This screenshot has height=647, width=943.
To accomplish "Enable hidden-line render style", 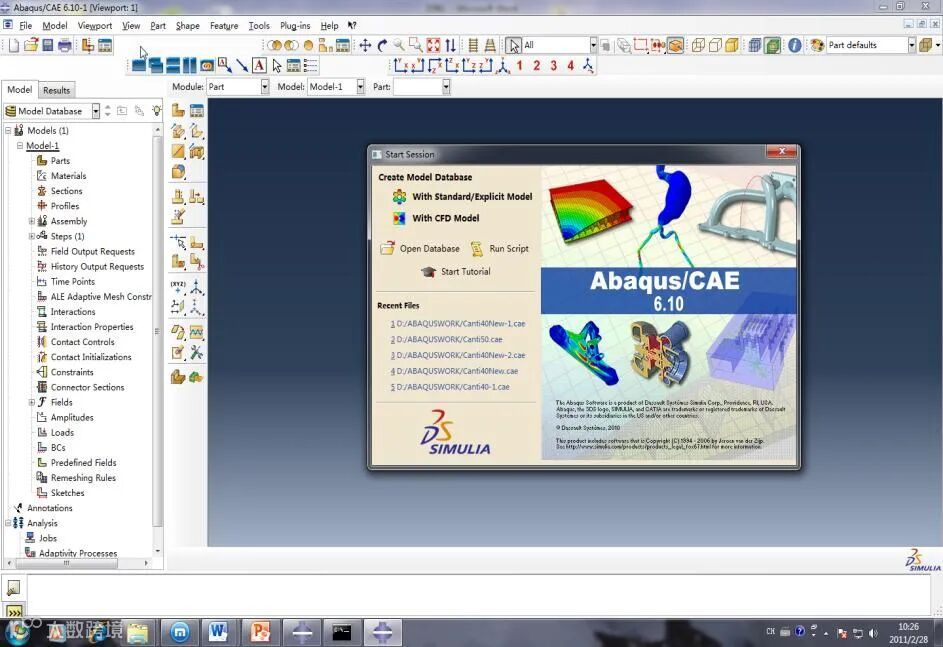I will point(715,45).
